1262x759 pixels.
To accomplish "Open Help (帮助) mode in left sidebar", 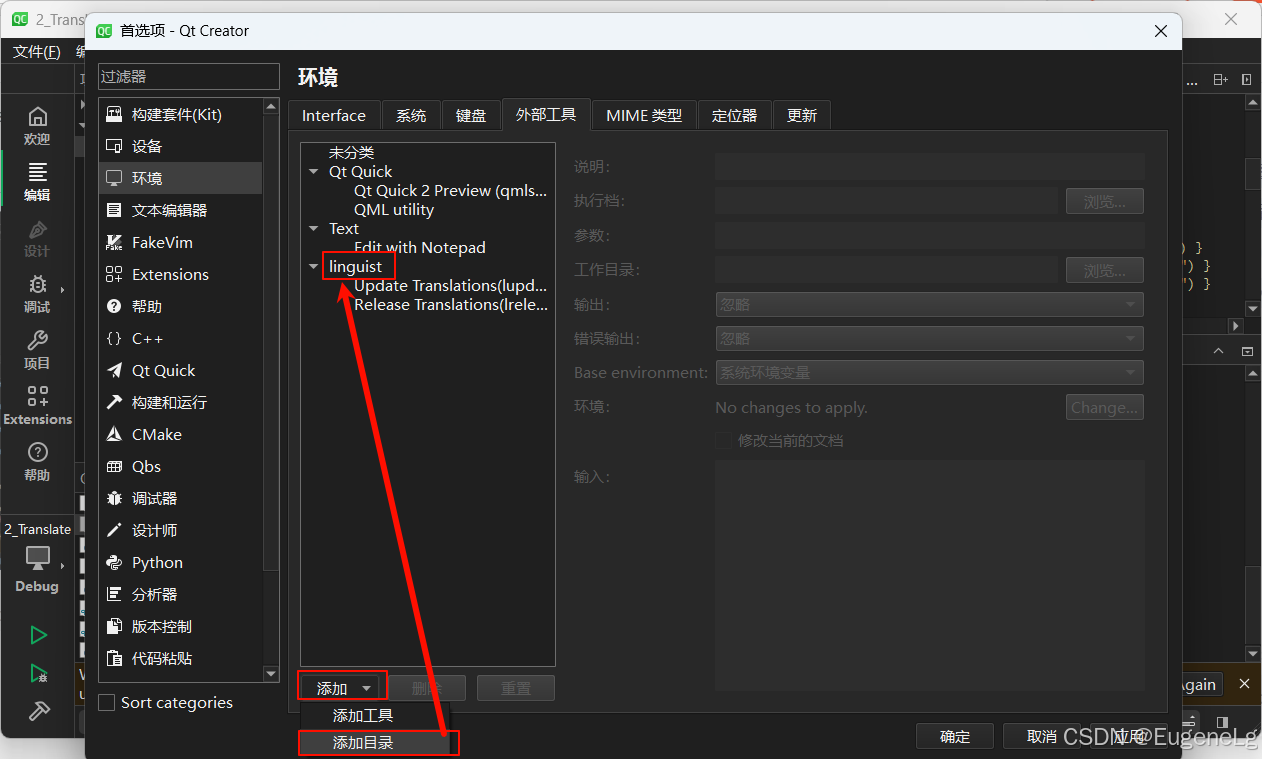I will click(x=37, y=462).
